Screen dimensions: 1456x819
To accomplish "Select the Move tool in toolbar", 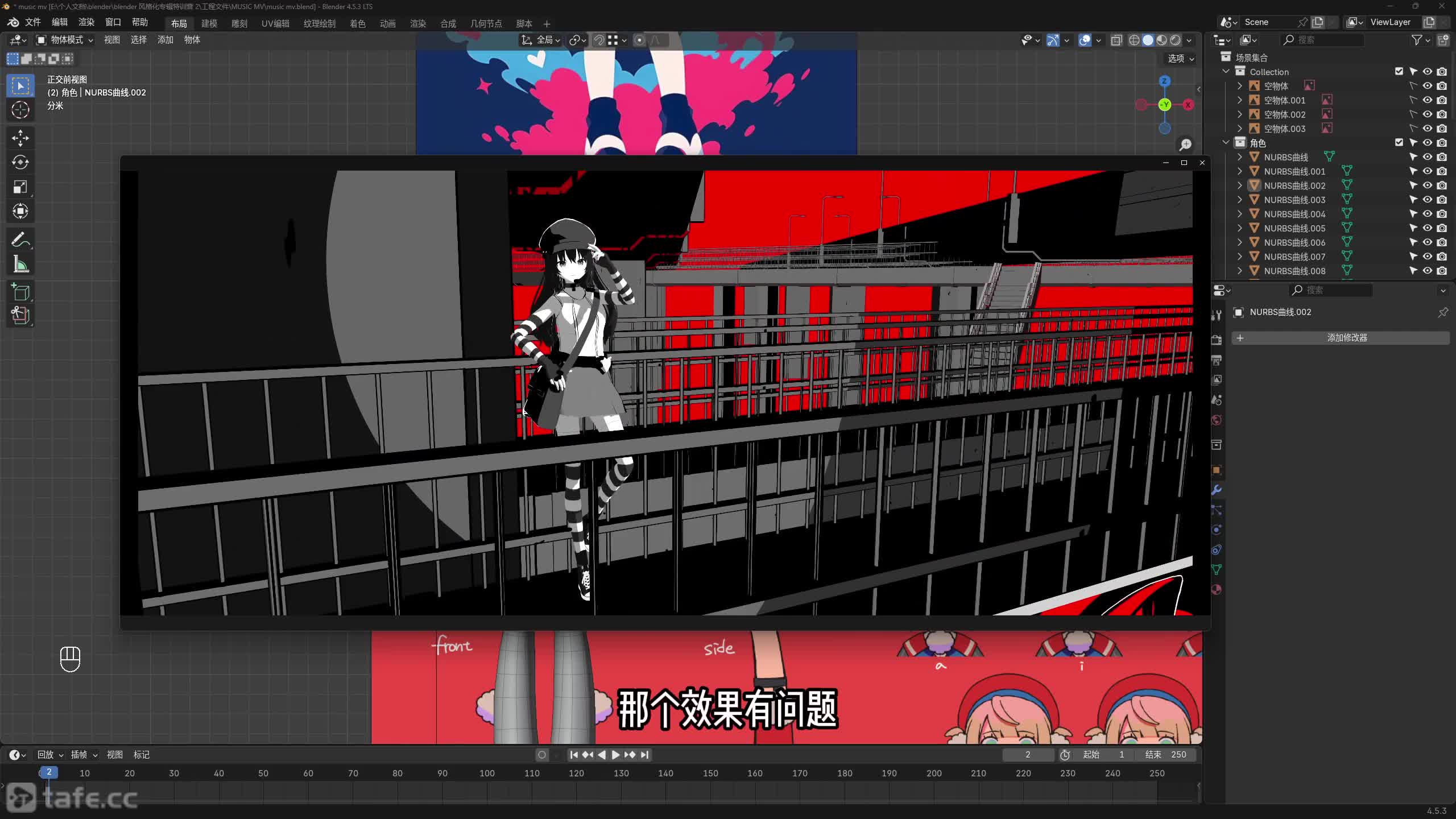I will click(x=20, y=138).
